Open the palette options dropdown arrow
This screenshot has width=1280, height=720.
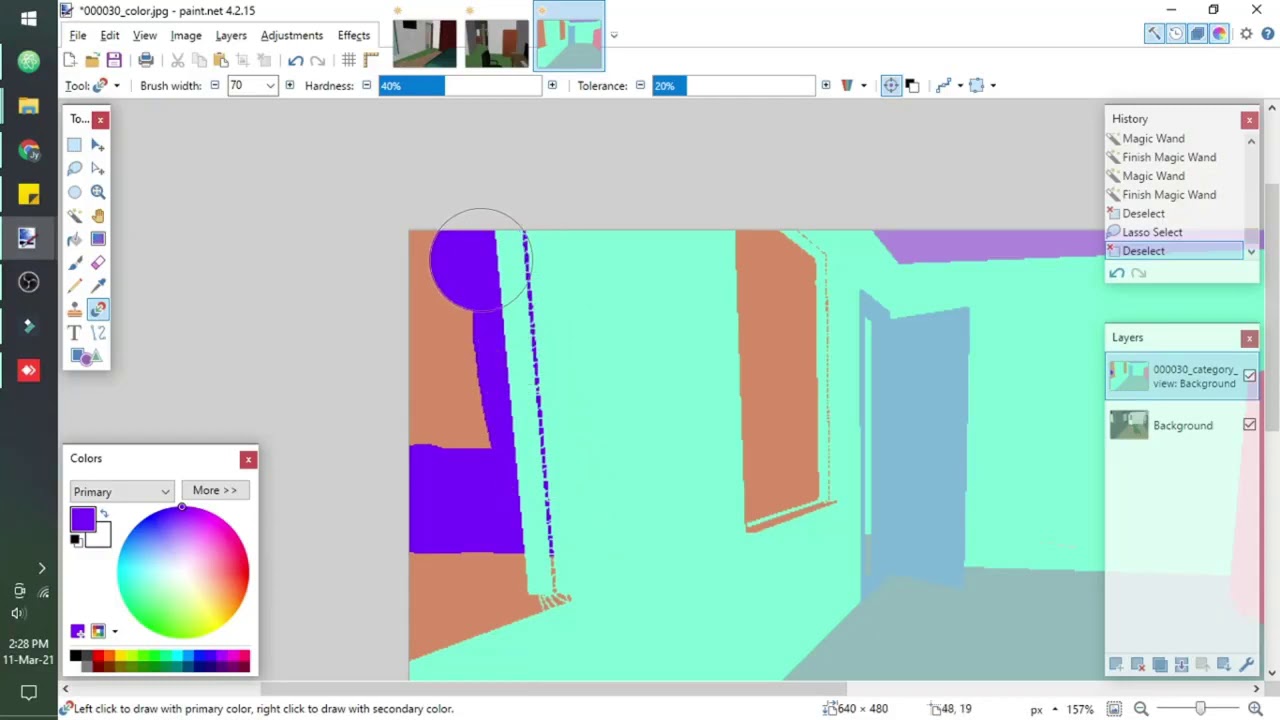[115, 631]
